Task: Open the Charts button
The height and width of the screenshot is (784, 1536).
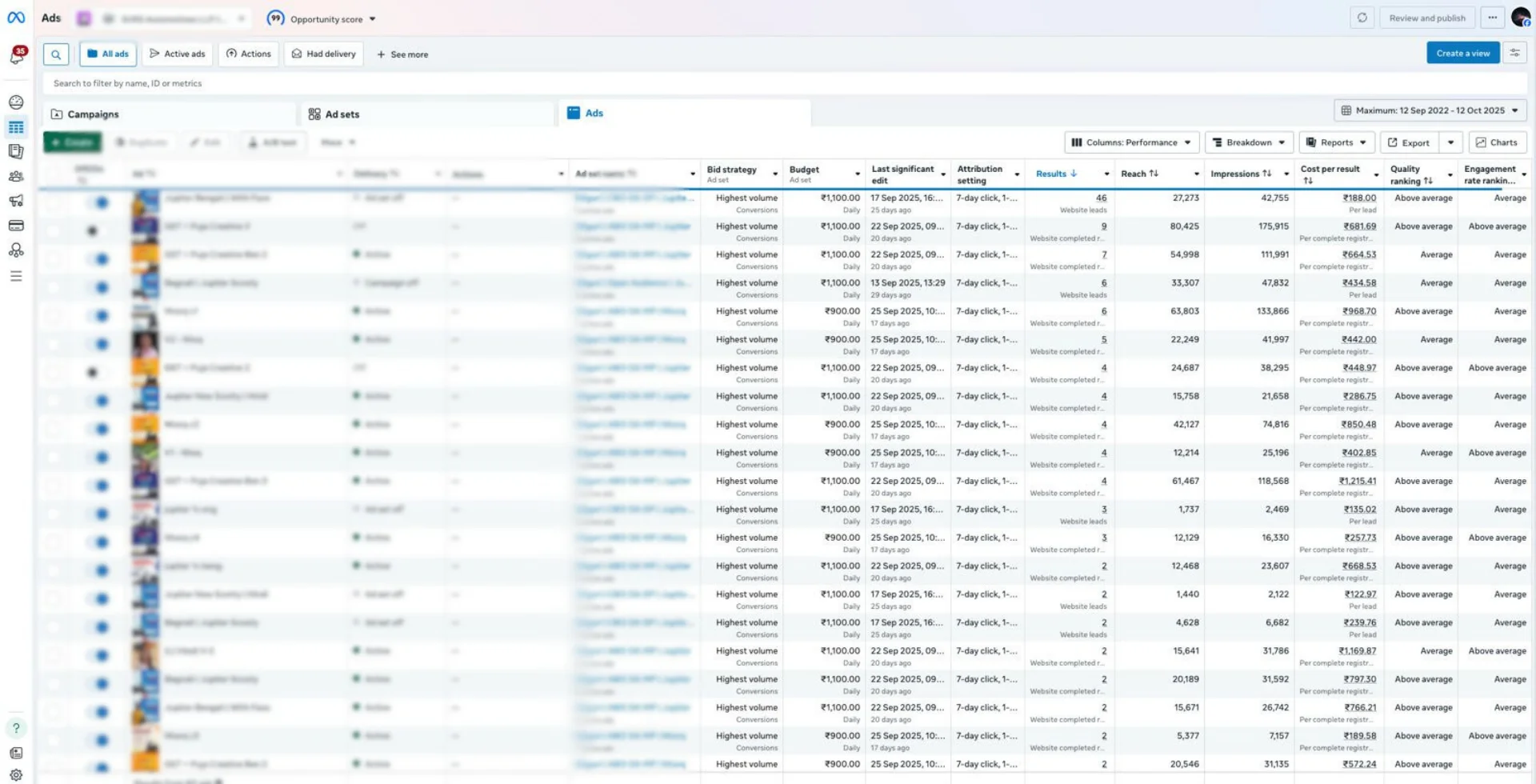Action: point(1496,142)
